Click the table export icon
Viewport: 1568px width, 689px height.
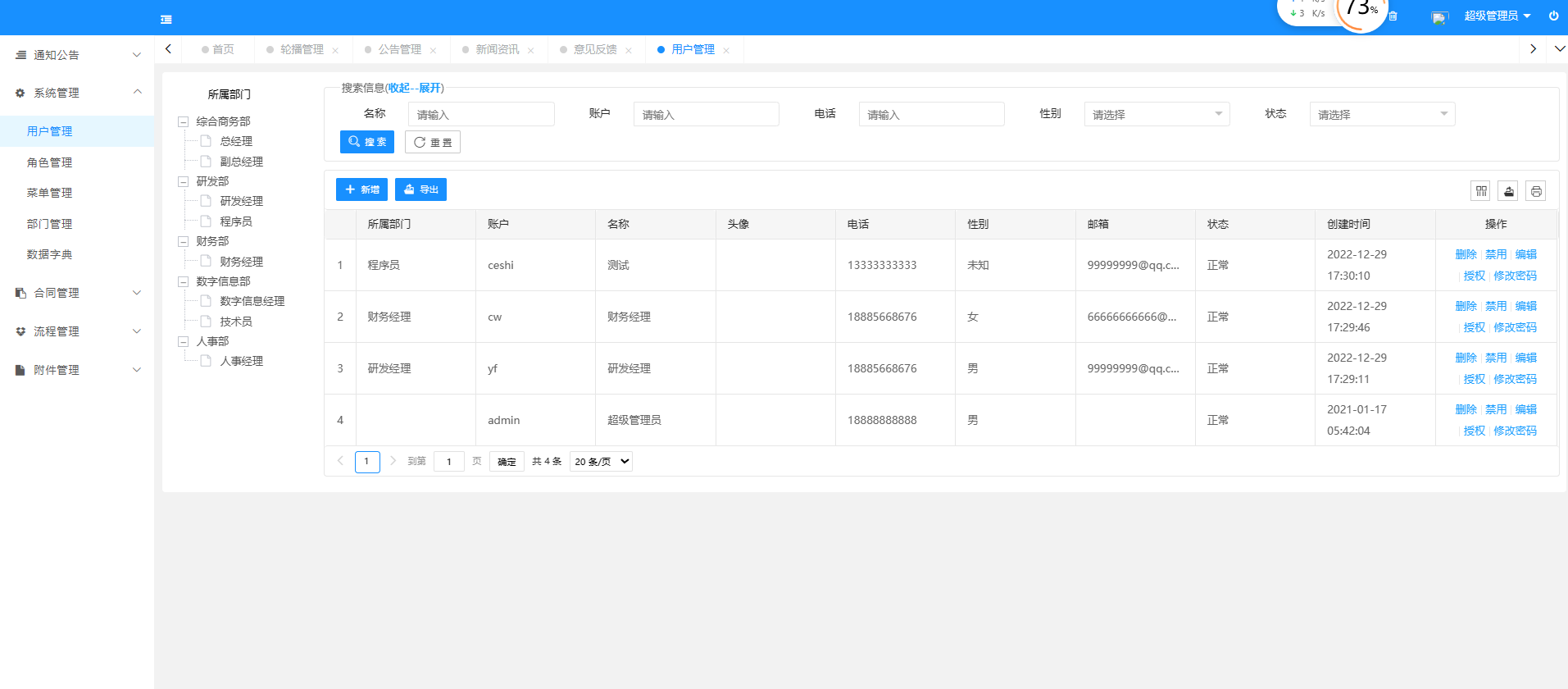click(1508, 191)
